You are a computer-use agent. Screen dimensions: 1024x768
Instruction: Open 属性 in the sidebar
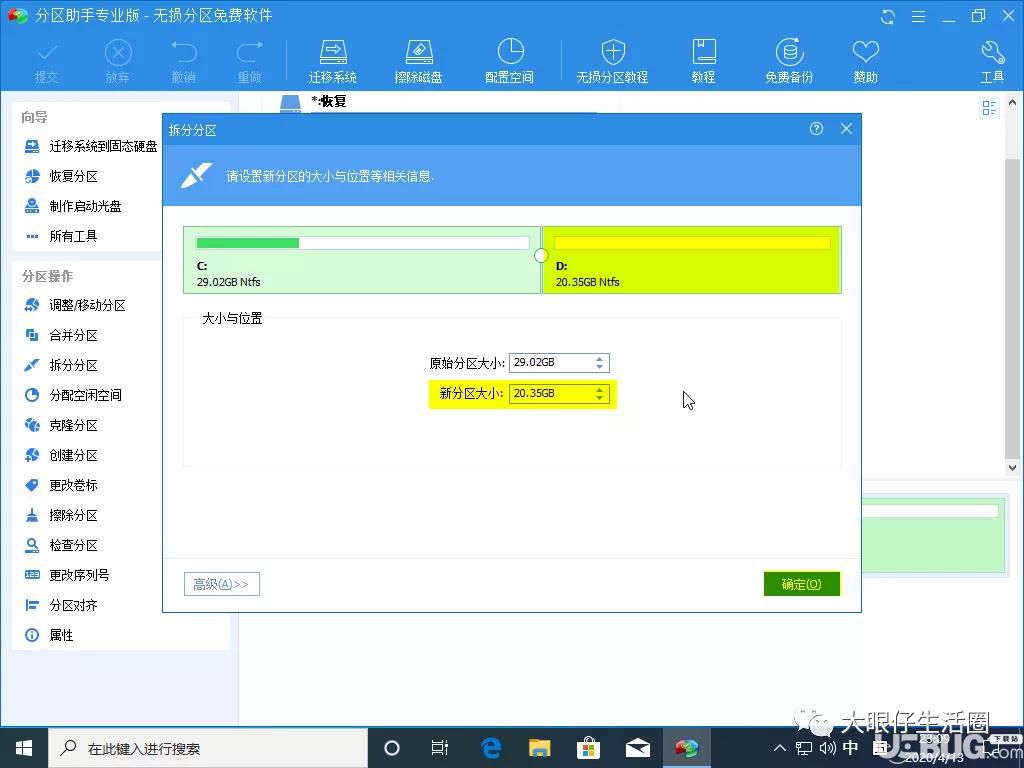coord(49,635)
